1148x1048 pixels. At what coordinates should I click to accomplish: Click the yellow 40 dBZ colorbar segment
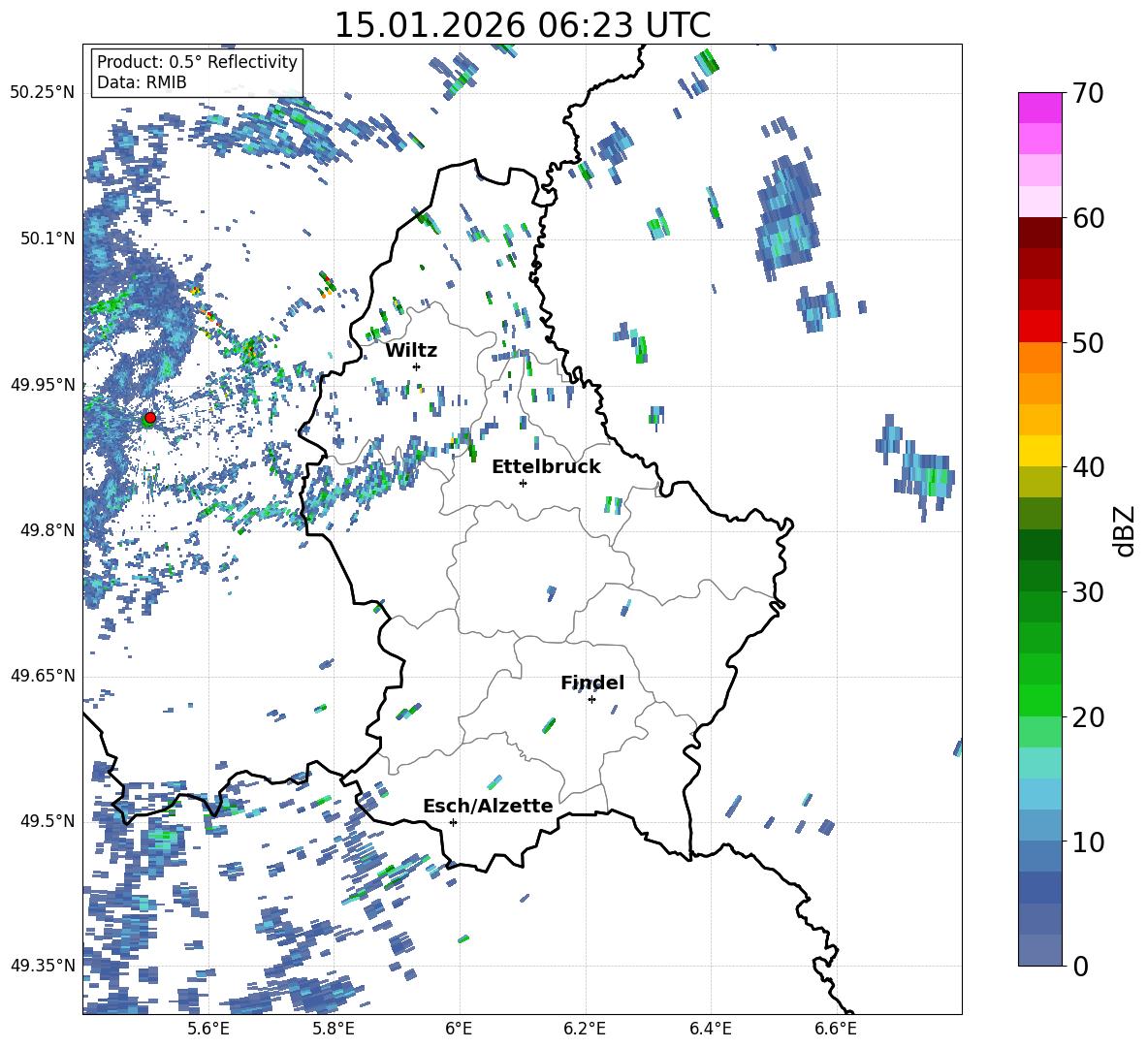[x=1039, y=451]
